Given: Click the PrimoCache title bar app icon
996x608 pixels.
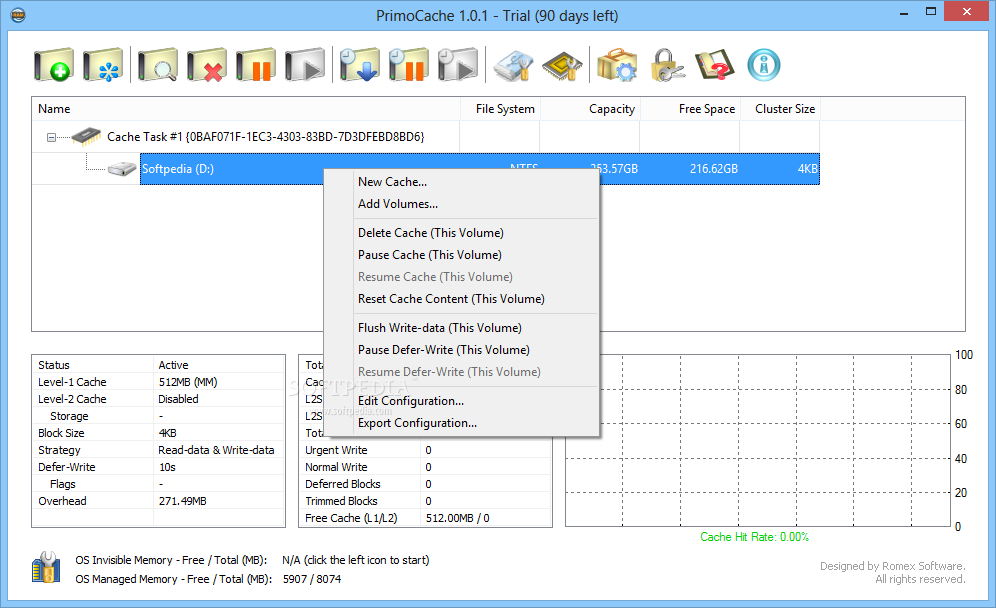Looking at the screenshot, I should tap(18, 15).
